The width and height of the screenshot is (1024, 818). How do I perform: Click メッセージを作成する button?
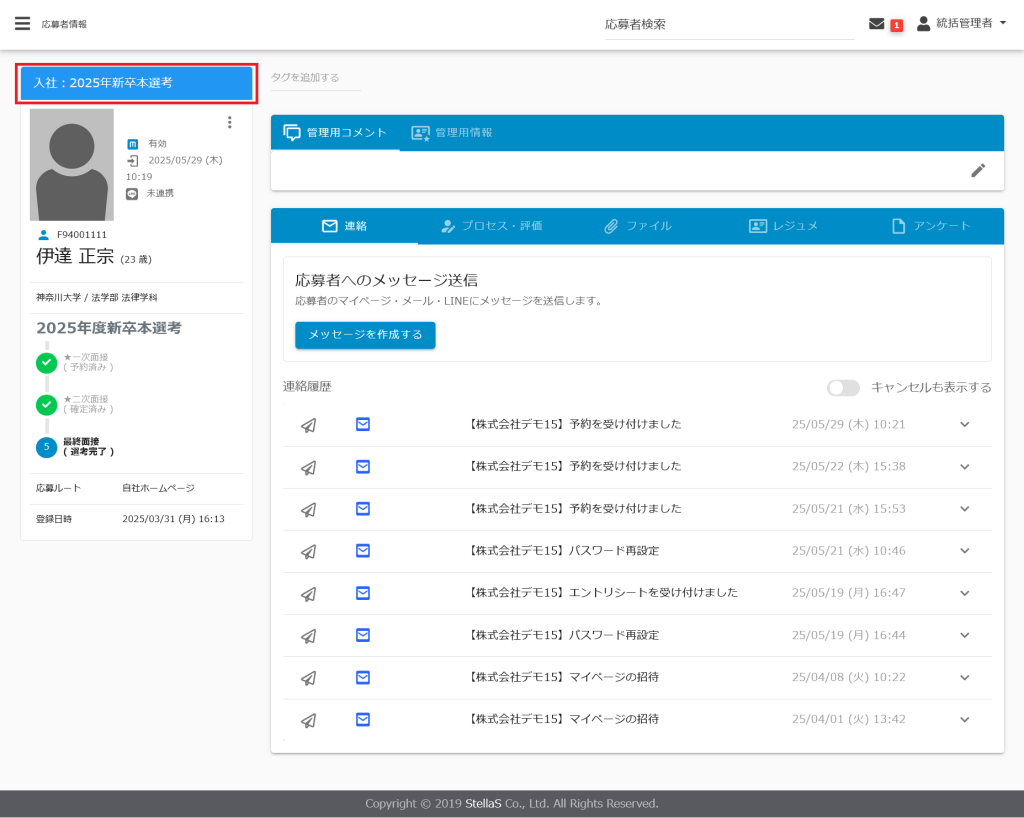click(365, 335)
